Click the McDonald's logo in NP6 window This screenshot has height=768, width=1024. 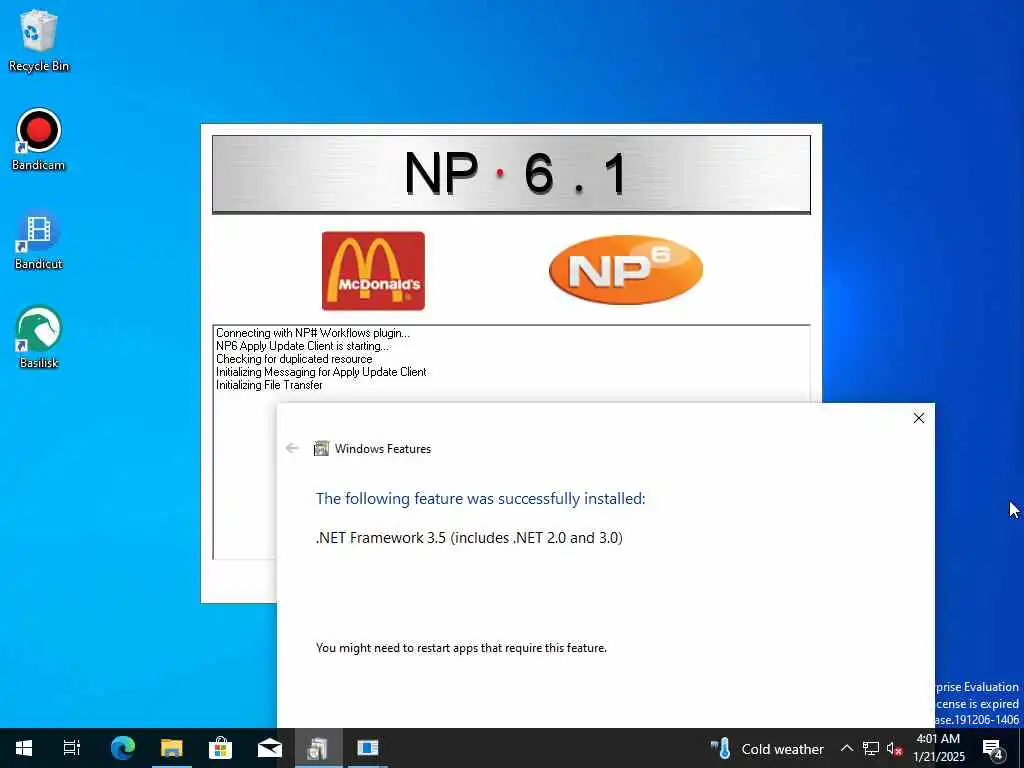tap(373, 271)
